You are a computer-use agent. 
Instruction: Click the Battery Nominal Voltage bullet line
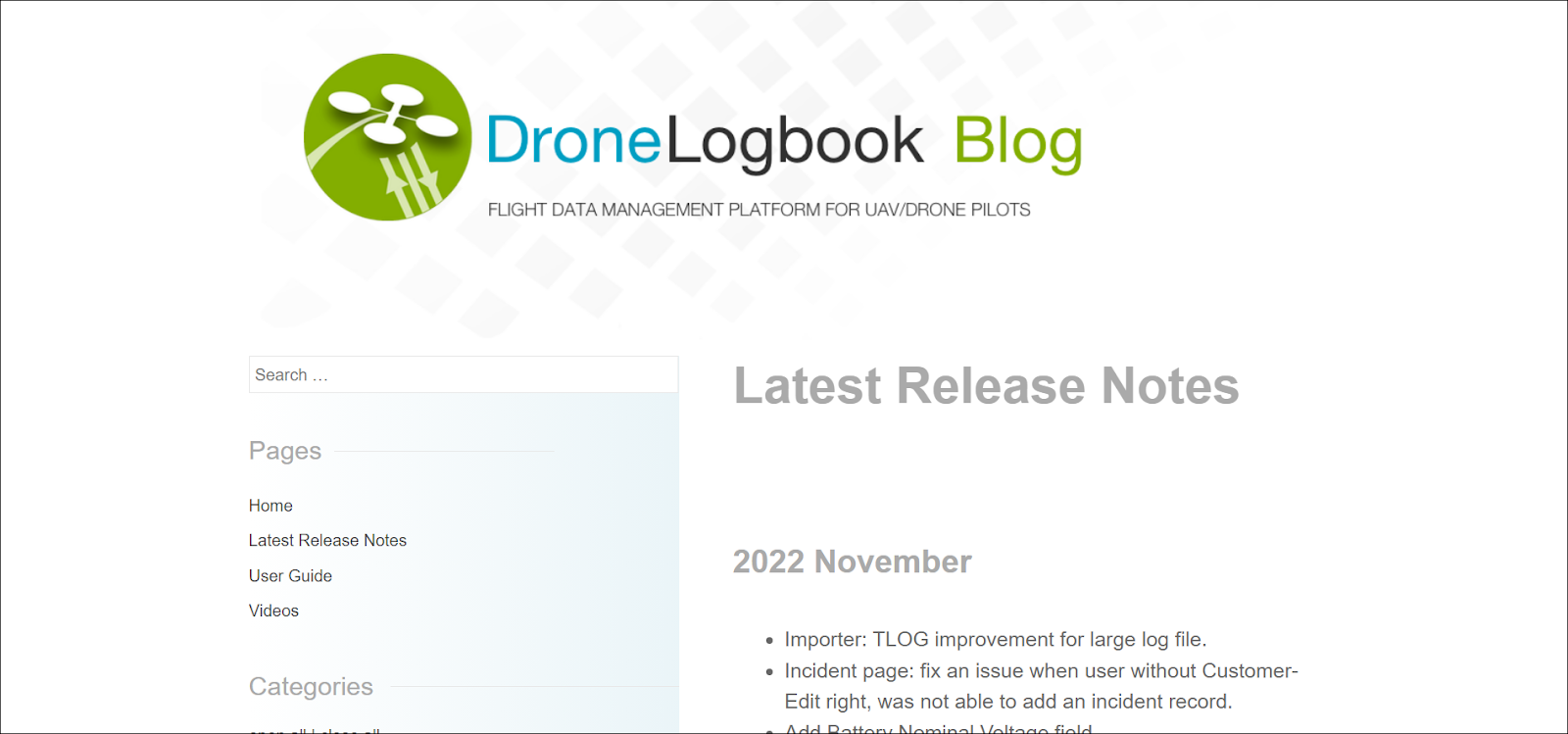938,728
